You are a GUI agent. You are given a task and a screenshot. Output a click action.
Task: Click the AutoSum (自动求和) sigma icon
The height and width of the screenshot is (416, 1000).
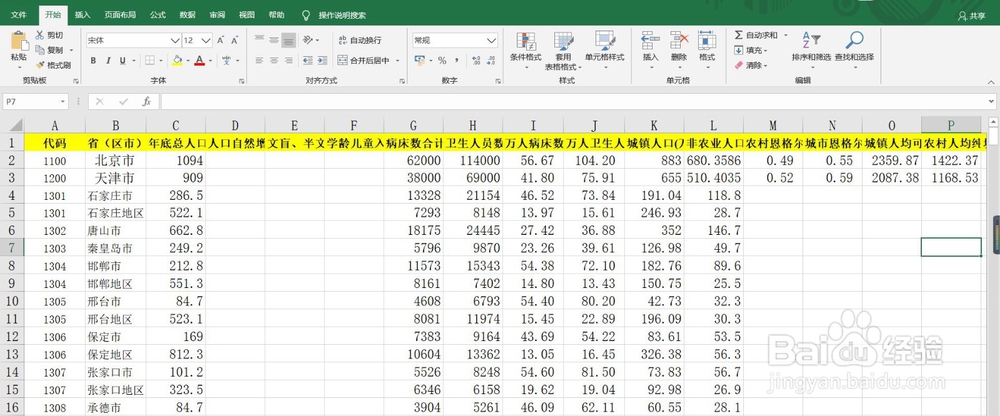(739, 35)
